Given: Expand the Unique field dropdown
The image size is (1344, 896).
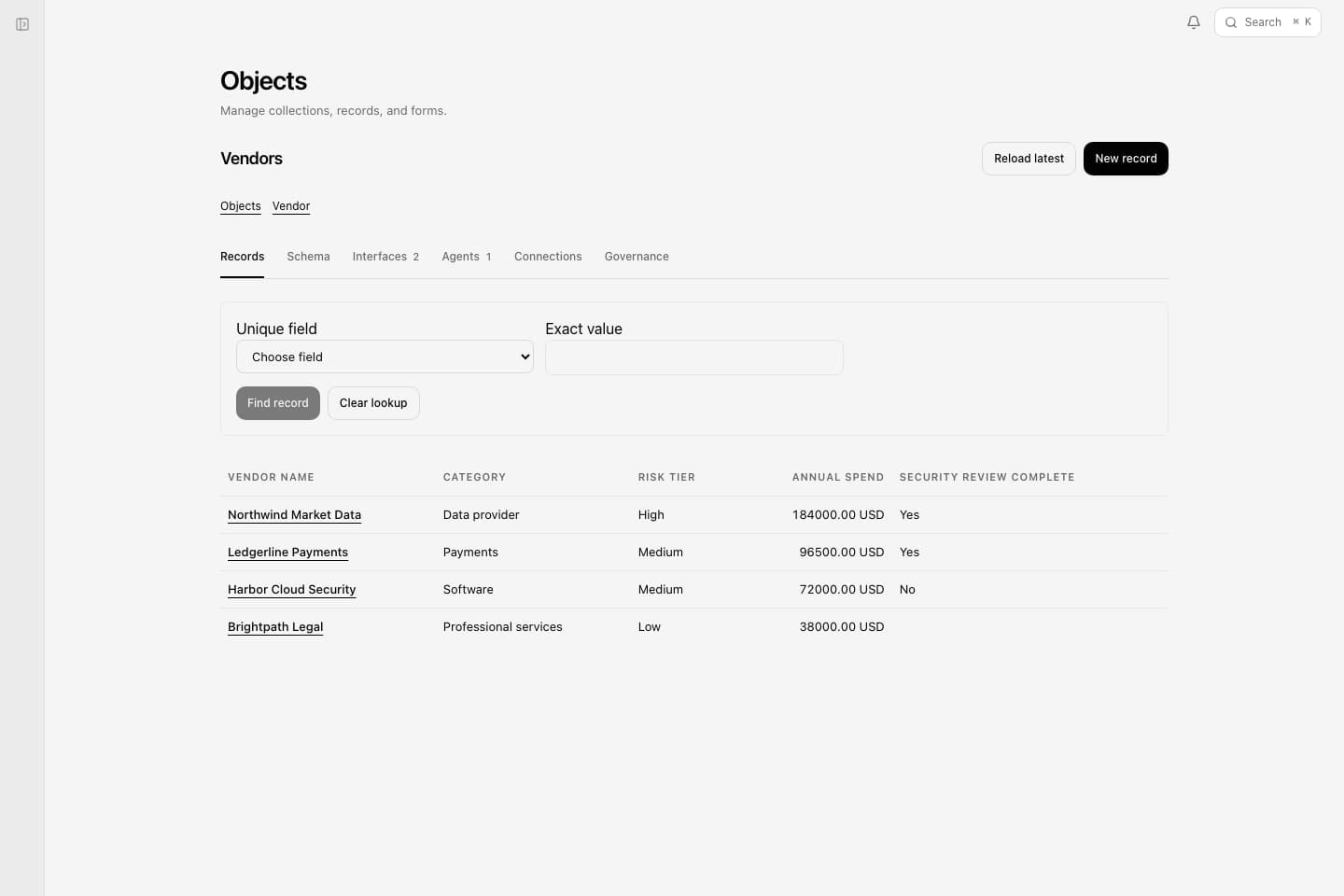Looking at the screenshot, I should 385,357.
